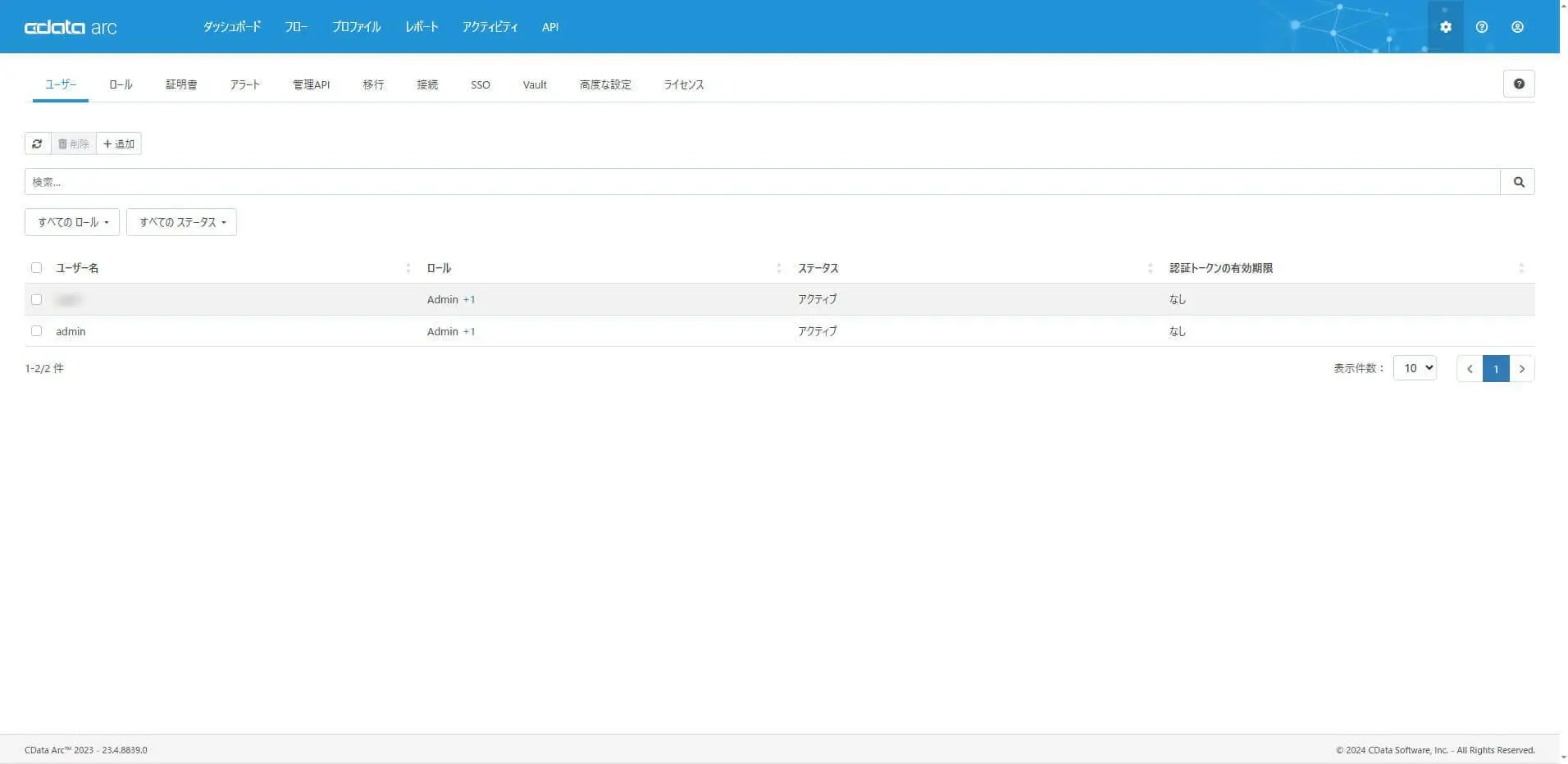Image resolution: width=1568 pixels, height=764 pixels.
Task: Click なし token expiry in the admin row
Action: [1178, 331]
